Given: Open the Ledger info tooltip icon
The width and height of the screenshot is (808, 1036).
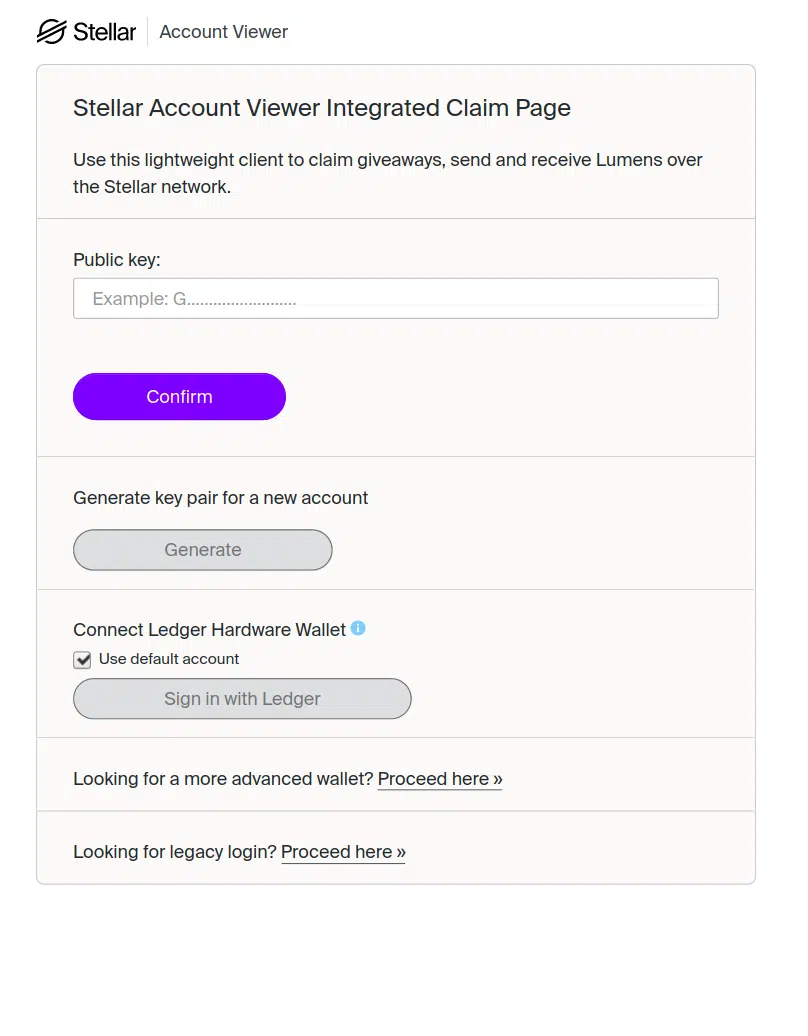Looking at the screenshot, I should click(359, 629).
